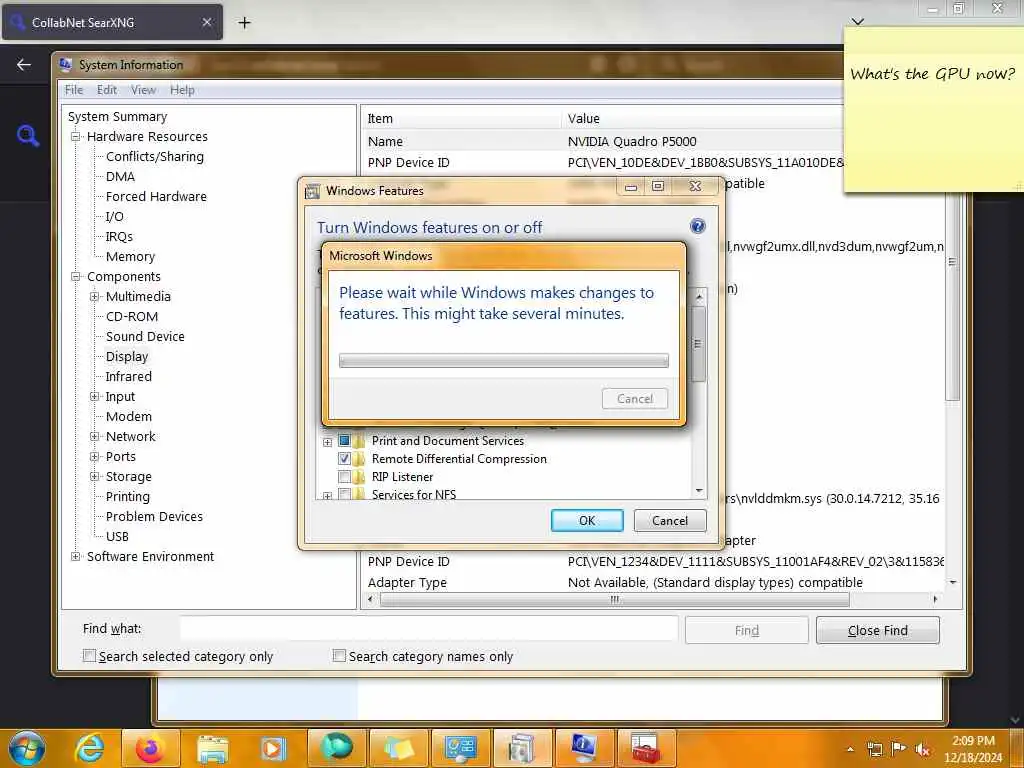Click the Windows Features list scrollbar thumb
The height and width of the screenshot is (768, 1024).
pyautogui.click(x=698, y=344)
